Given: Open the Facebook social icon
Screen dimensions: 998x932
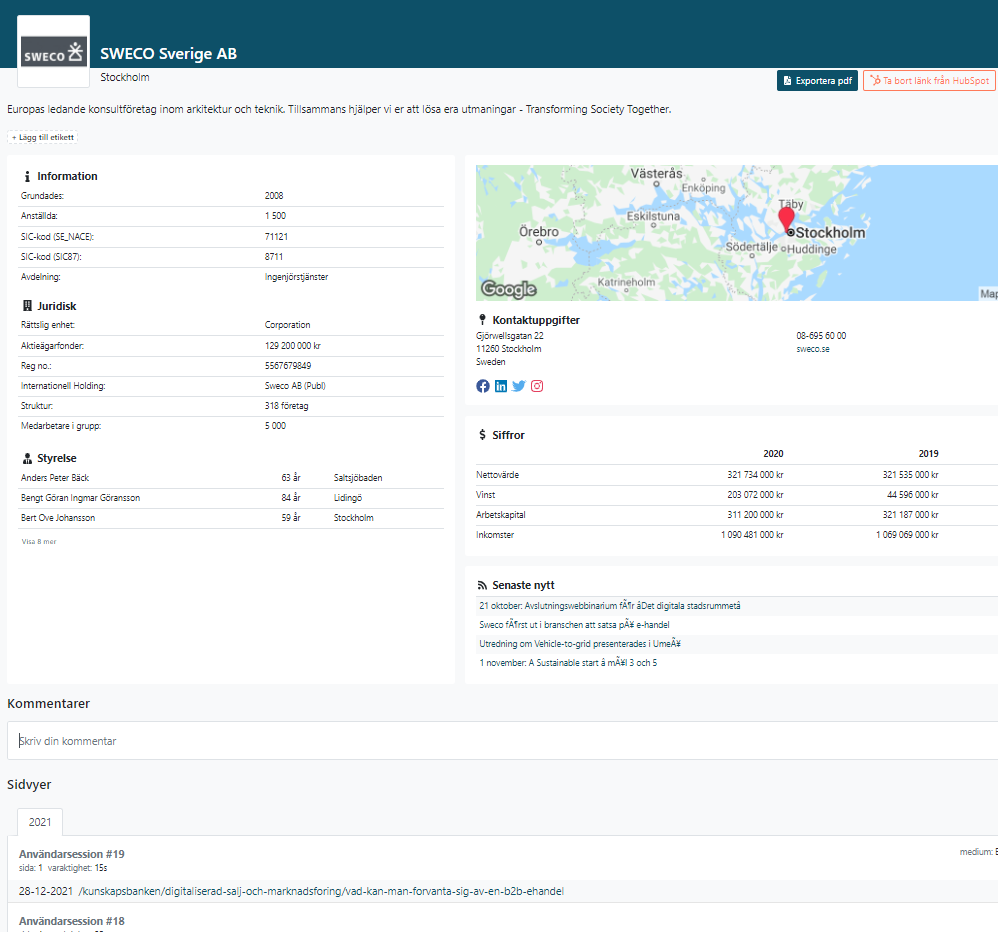Looking at the screenshot, I should click(x=483, y=386).
